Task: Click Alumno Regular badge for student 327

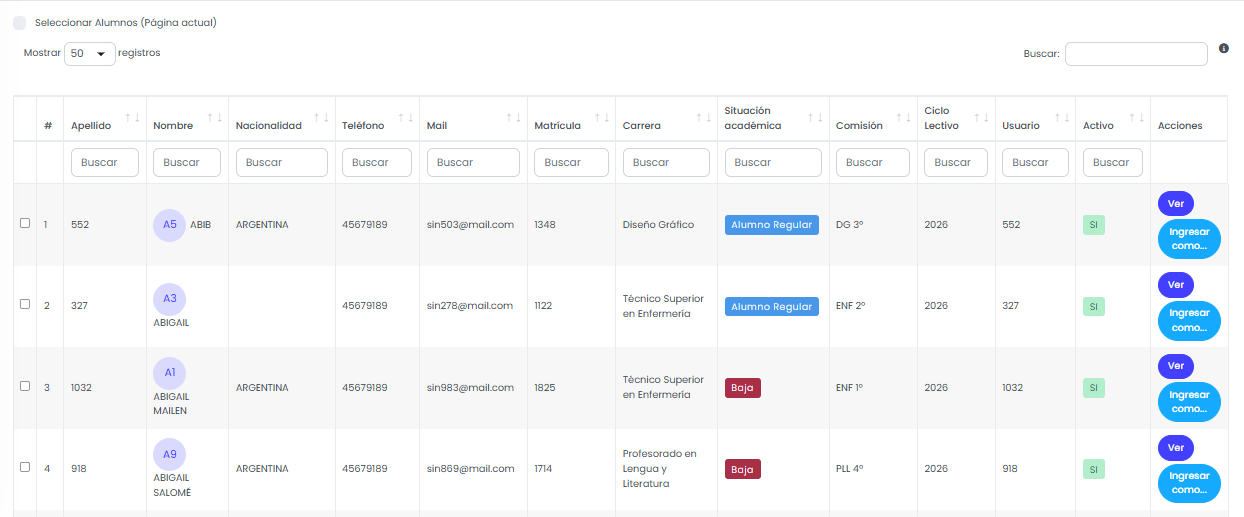Action: 772,307
